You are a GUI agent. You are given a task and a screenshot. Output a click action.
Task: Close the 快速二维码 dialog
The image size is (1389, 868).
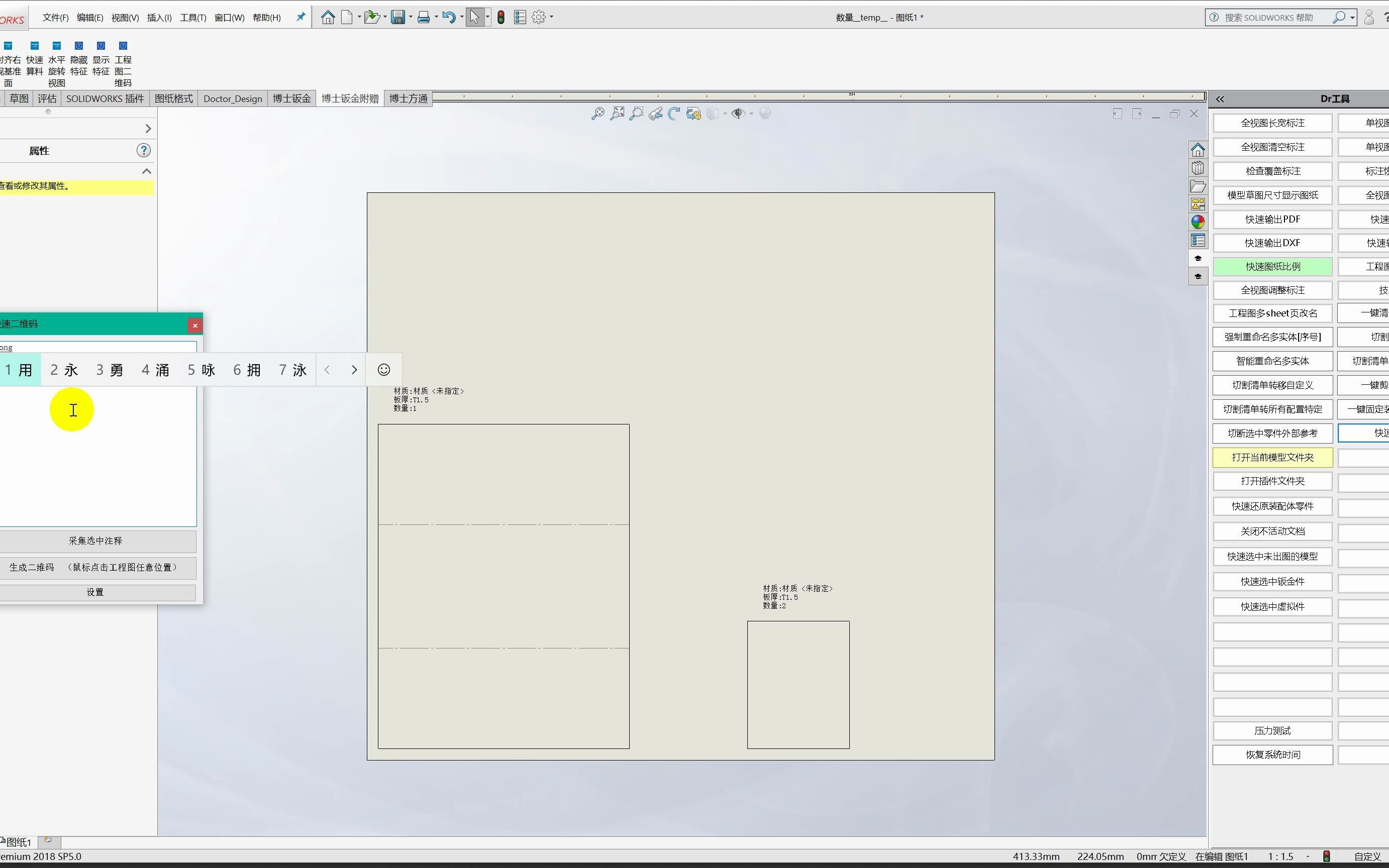pos(195,325)
